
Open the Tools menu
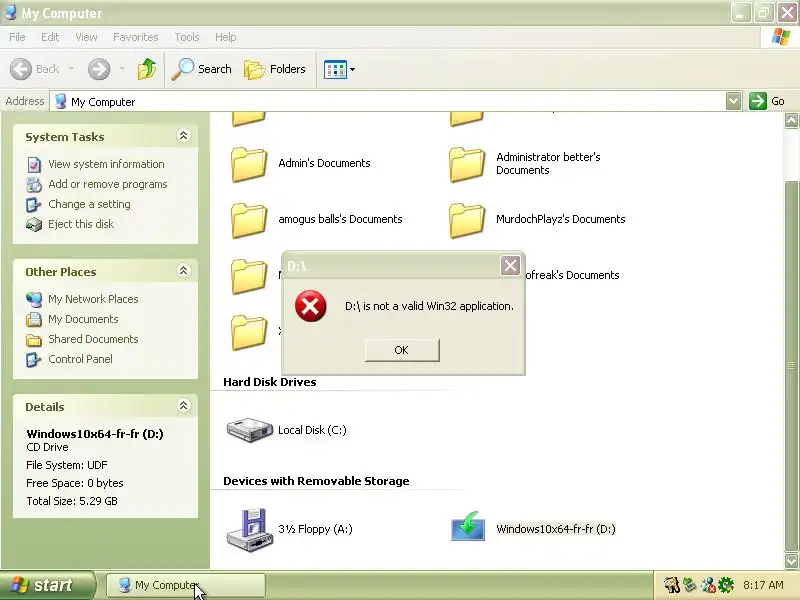click(x=187, y=37)
